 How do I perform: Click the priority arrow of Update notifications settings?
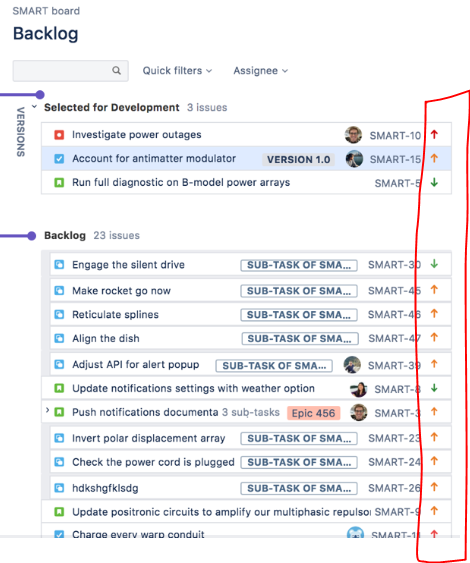(x=434, y=388)
